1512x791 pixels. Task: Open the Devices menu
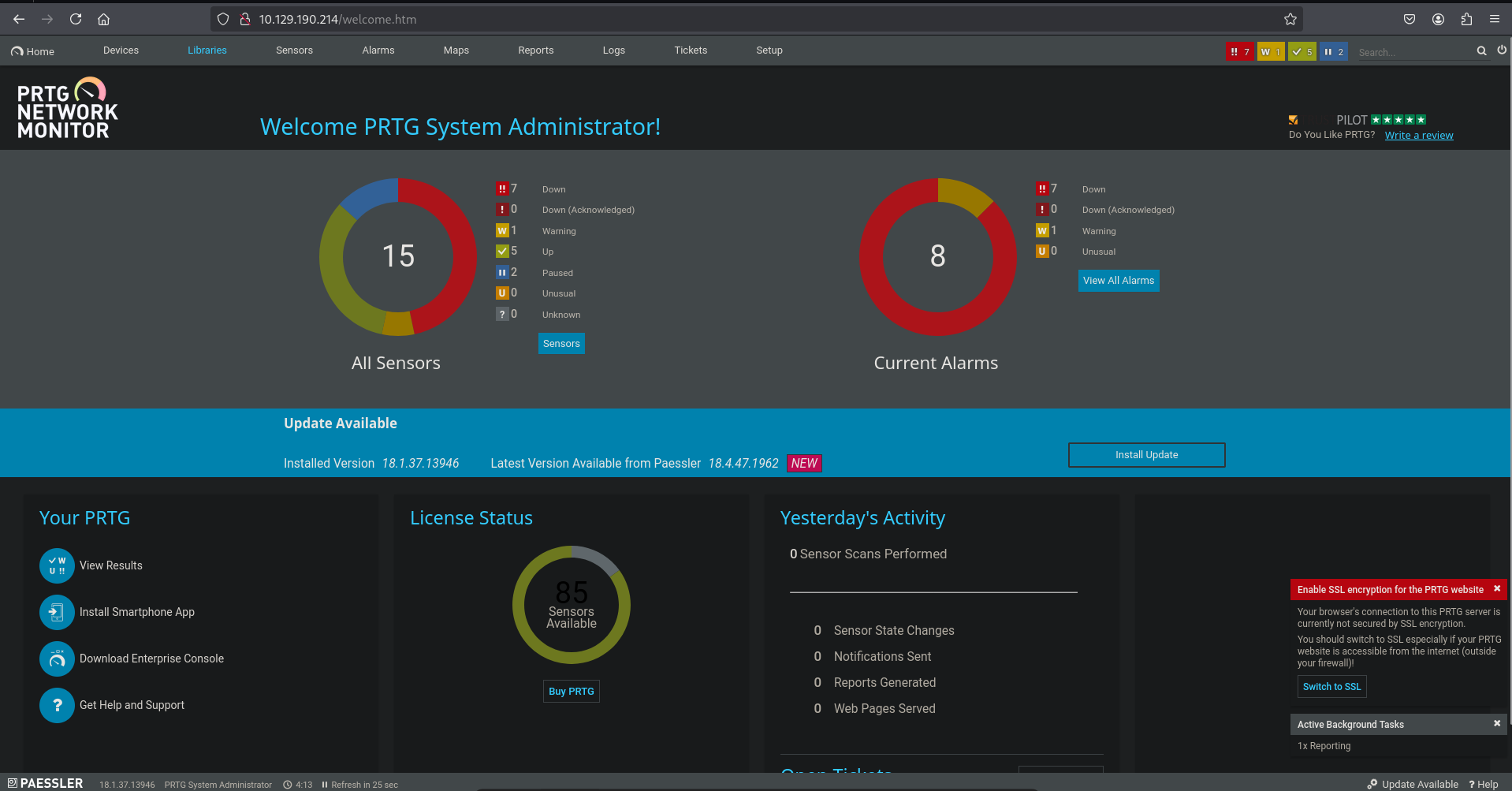[x=121, y=50]
